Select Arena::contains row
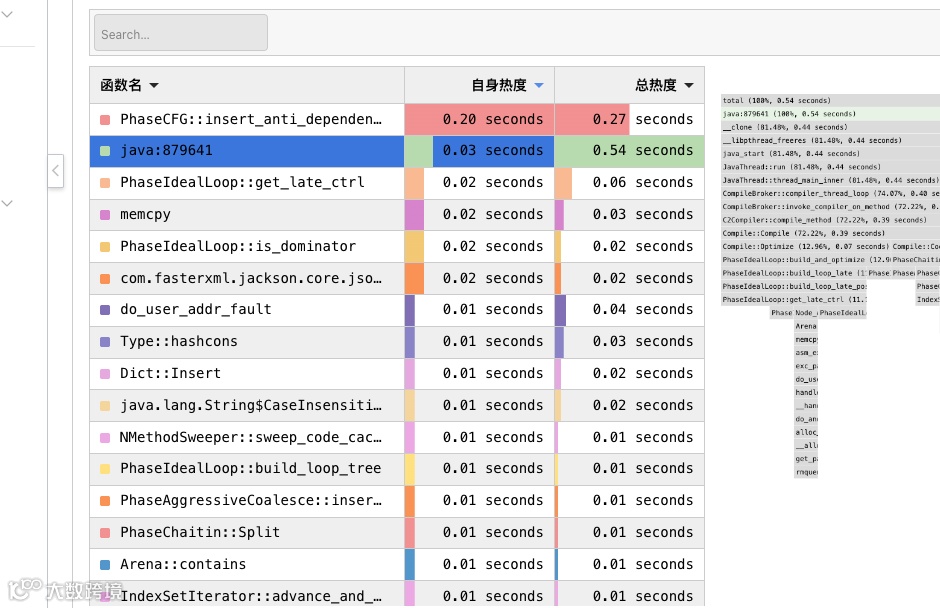Screen dimensions: 940x608 point(397,564)
